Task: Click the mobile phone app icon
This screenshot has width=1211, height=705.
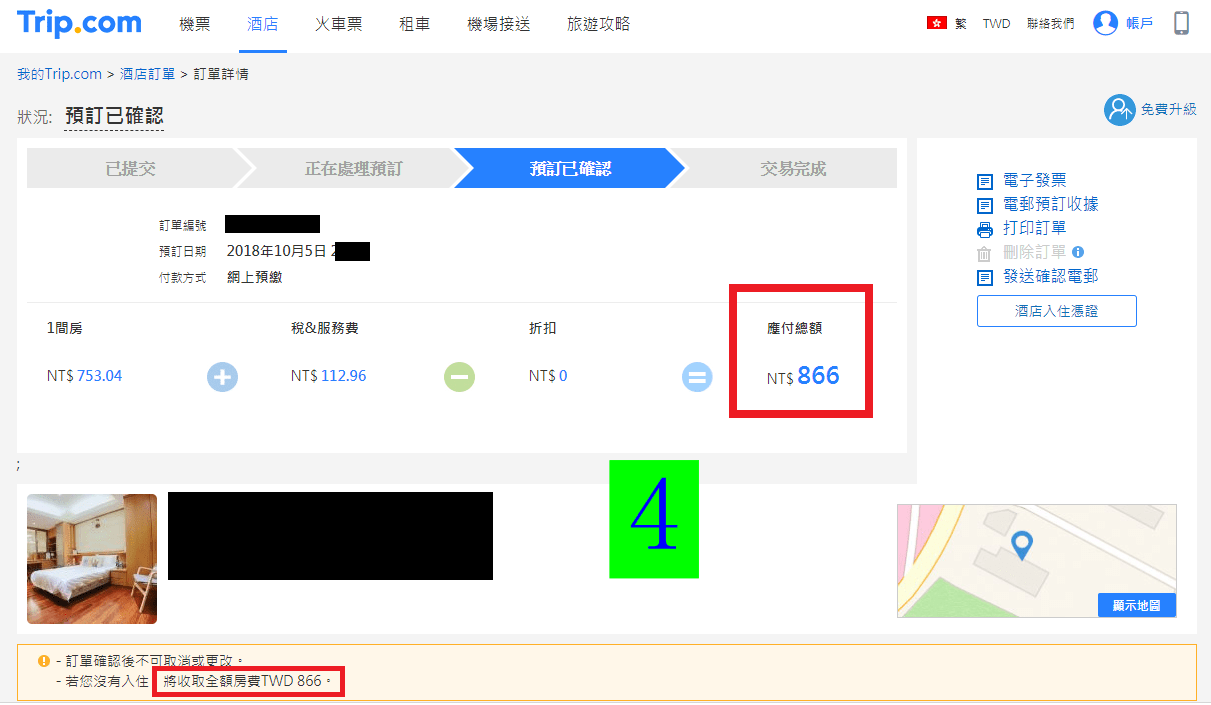Action: [1182, 23]
